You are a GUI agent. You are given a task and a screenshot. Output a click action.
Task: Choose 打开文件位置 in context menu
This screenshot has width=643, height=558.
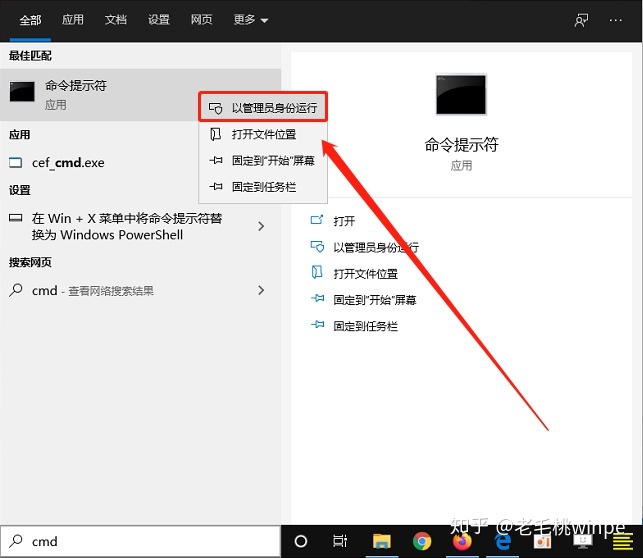pos(263,134)
